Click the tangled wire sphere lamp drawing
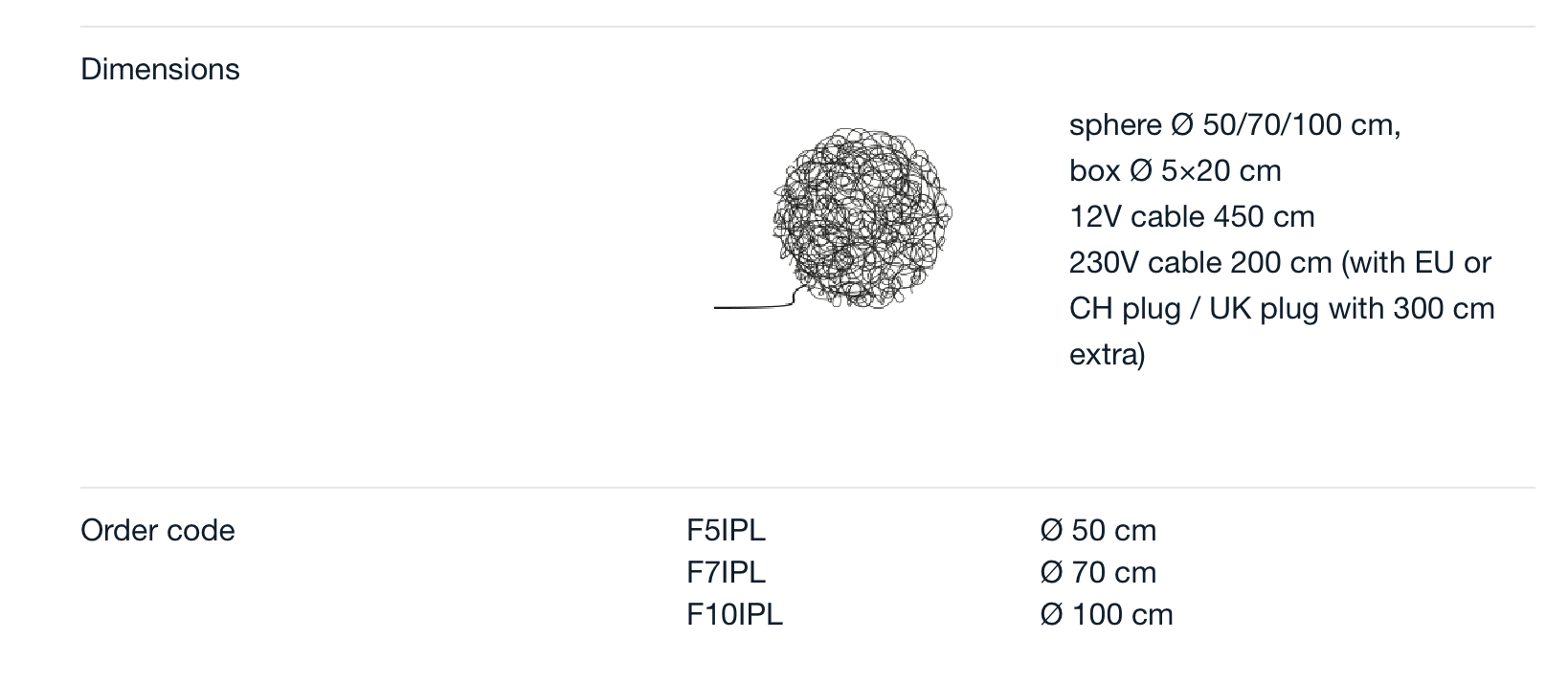This screenshot has width=1568, height=683. click(x=862, y=218)
